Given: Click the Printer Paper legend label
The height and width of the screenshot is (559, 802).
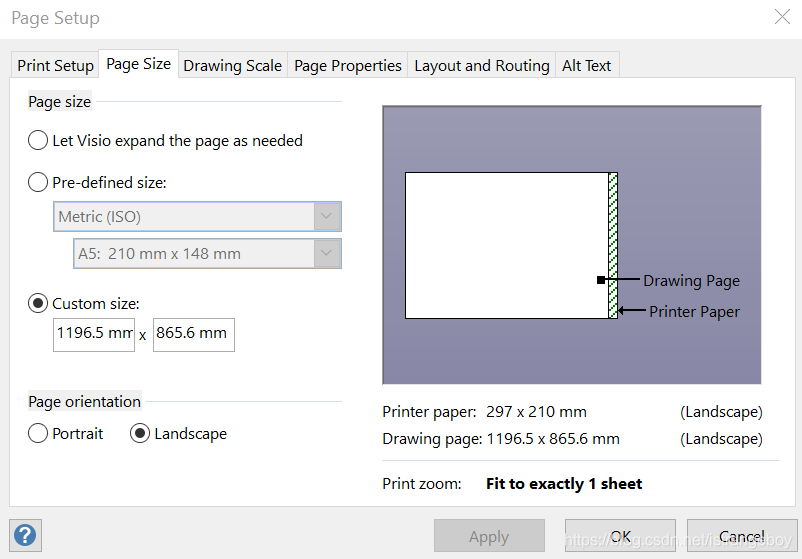Looking at the screenshot, I should (695, 311).
